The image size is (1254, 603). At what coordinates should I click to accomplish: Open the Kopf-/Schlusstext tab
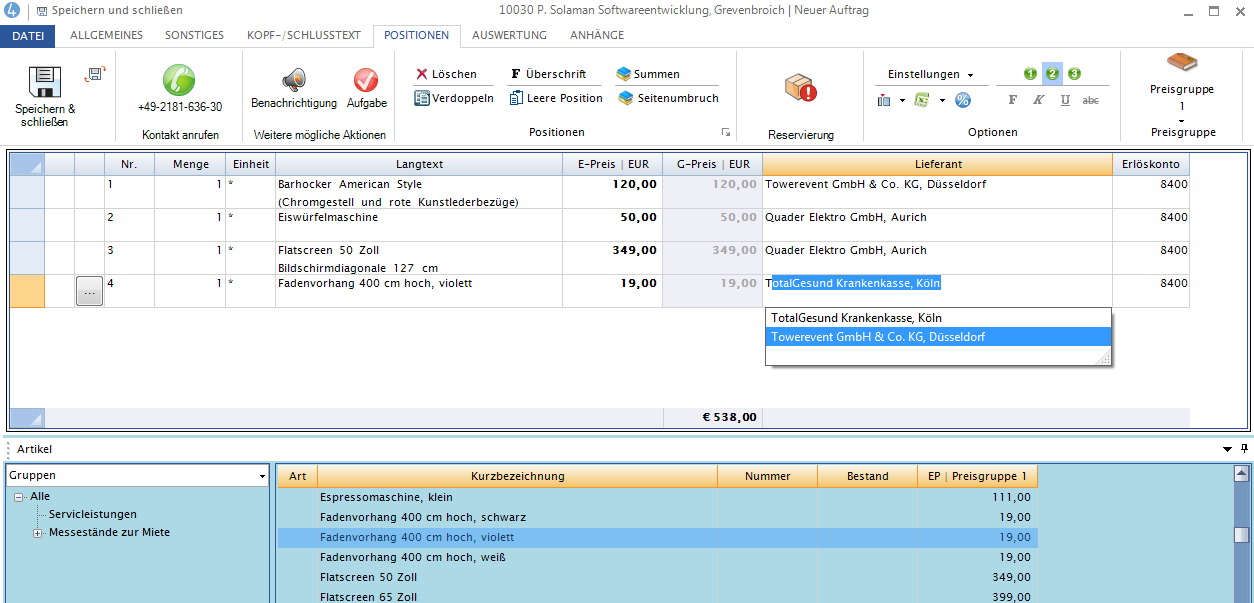[x=303, y=35]
